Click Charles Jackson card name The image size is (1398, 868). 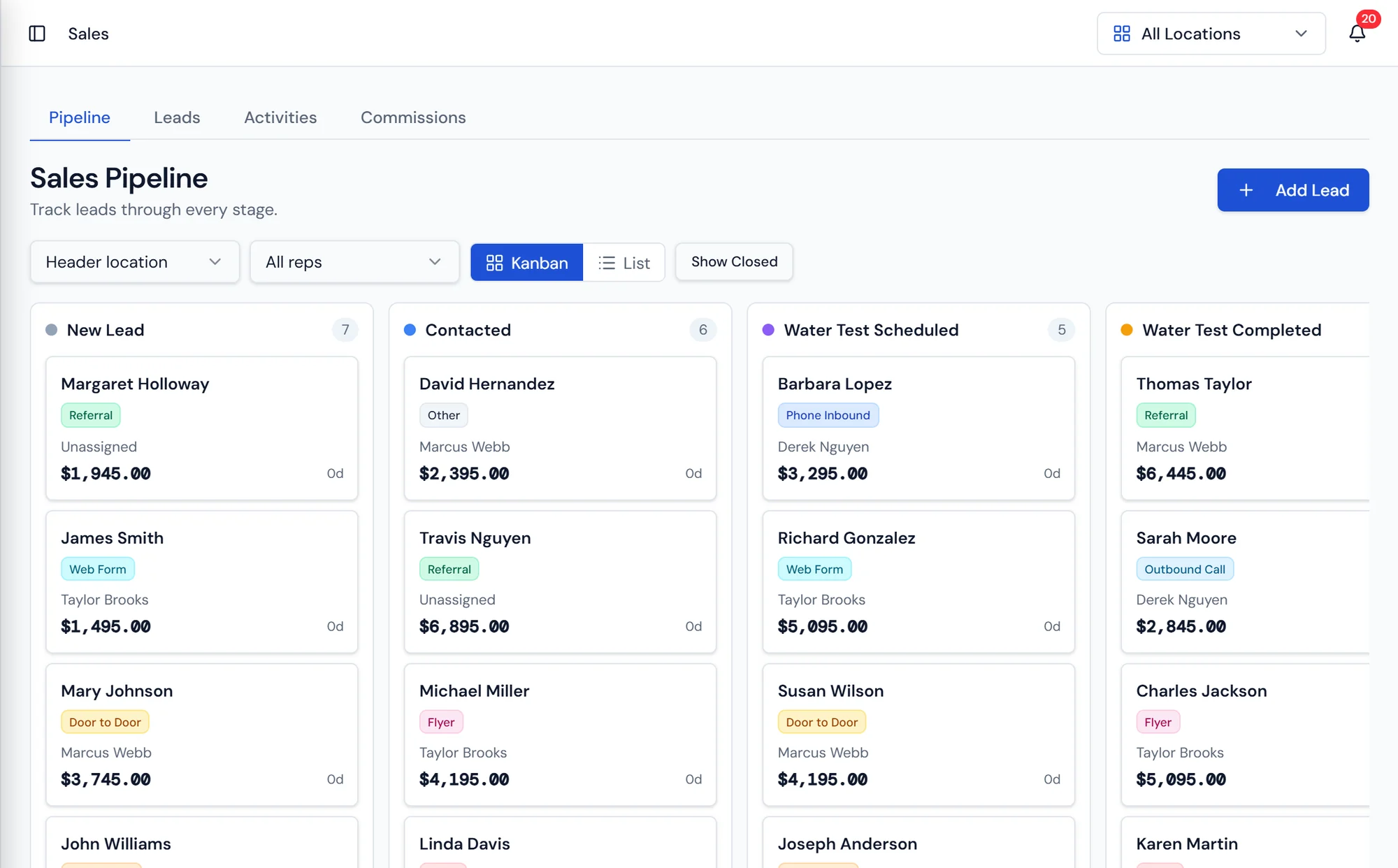pyautogui.click(x=1201, y=691)
